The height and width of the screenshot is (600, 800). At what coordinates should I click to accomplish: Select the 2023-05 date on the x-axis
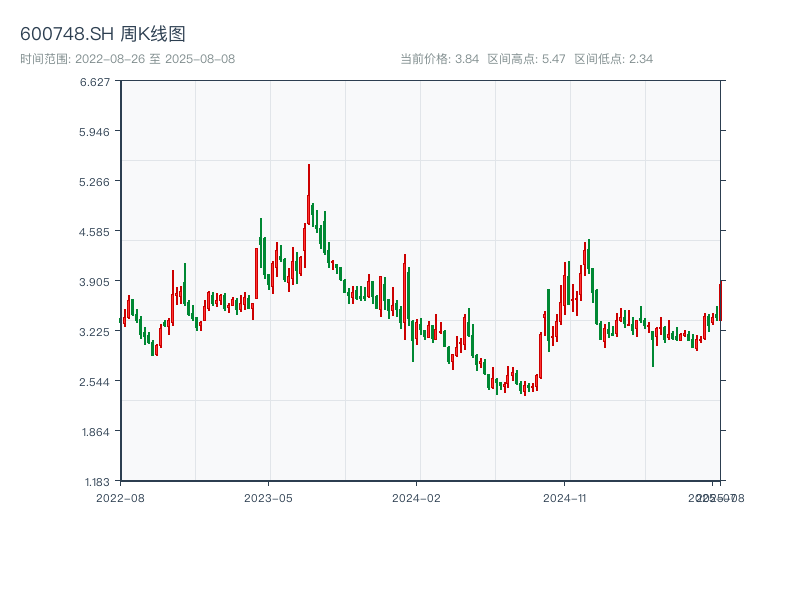coord(268,497)
